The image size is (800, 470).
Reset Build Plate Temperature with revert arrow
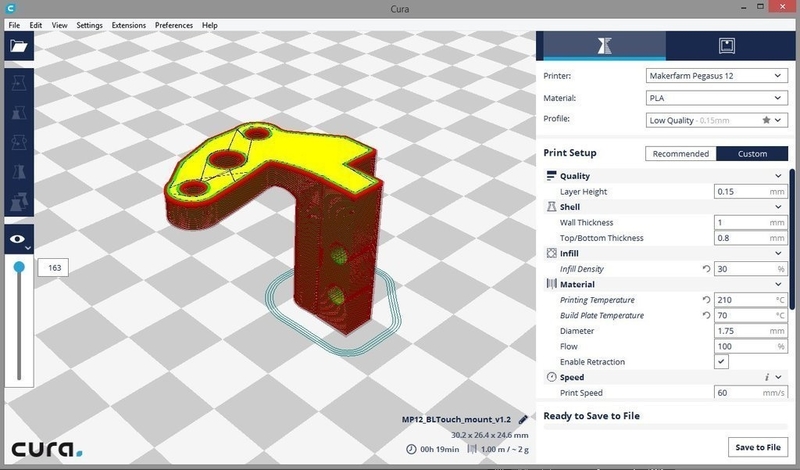[x=706, y=316]
